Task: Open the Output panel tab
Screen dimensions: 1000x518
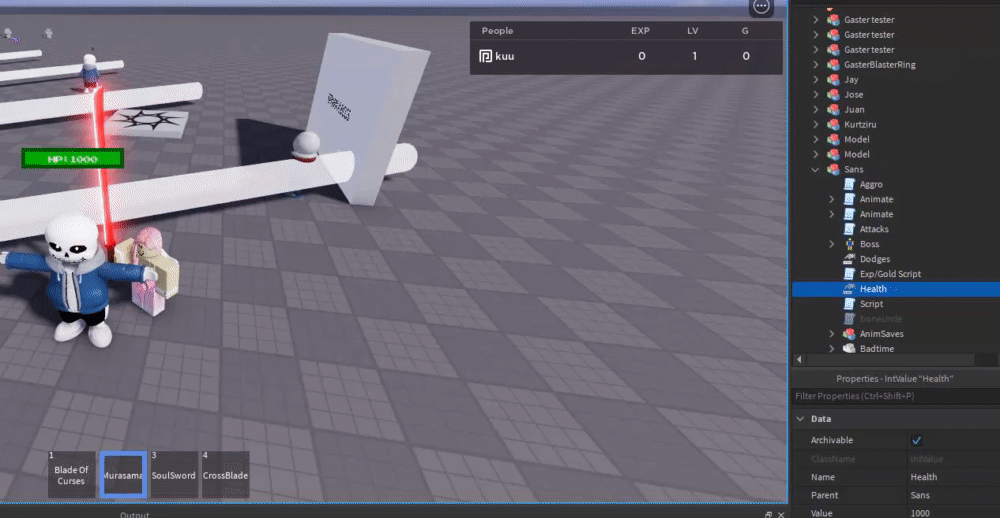Action: [135, 514]
